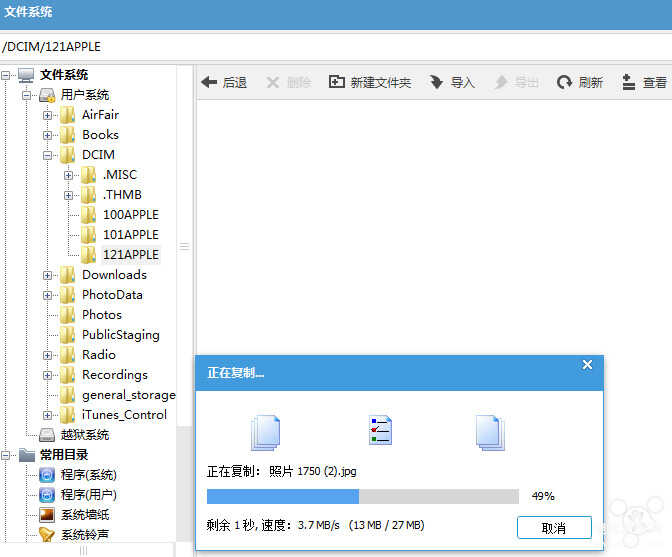This screenshot has height=557, width=672.
Task: Expand the AirFair folder
Action: coord(47,115)
